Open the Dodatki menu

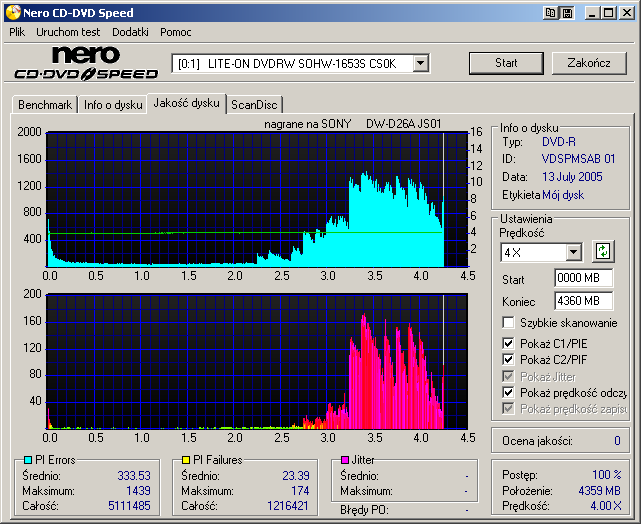tap(130, 32)
